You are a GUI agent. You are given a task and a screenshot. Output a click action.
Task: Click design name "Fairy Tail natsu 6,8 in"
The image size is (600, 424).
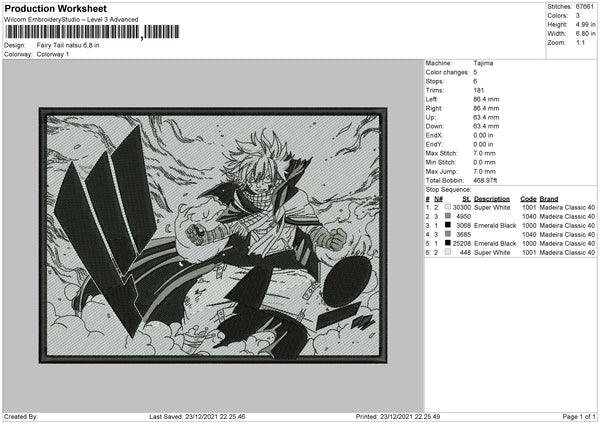tap(68, 45)
